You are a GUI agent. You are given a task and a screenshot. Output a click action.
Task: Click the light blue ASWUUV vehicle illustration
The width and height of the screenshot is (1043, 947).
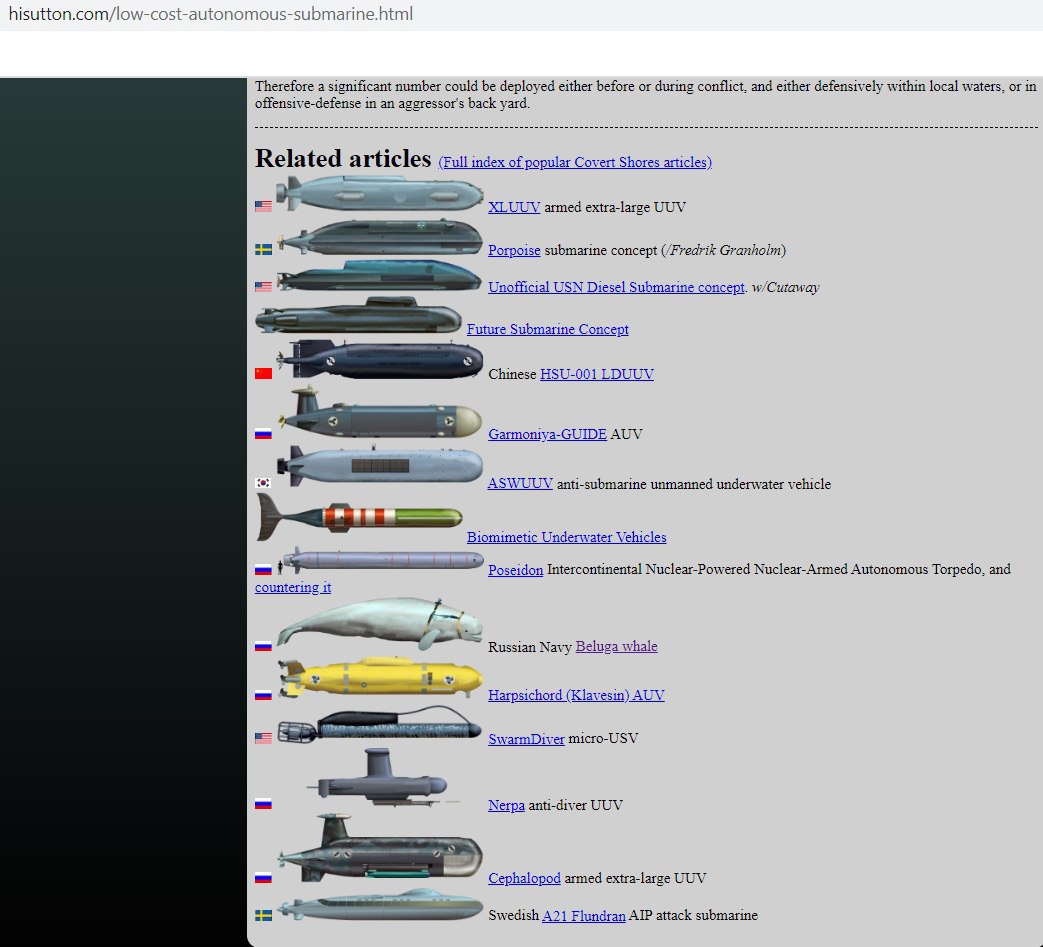click(379, 466)
